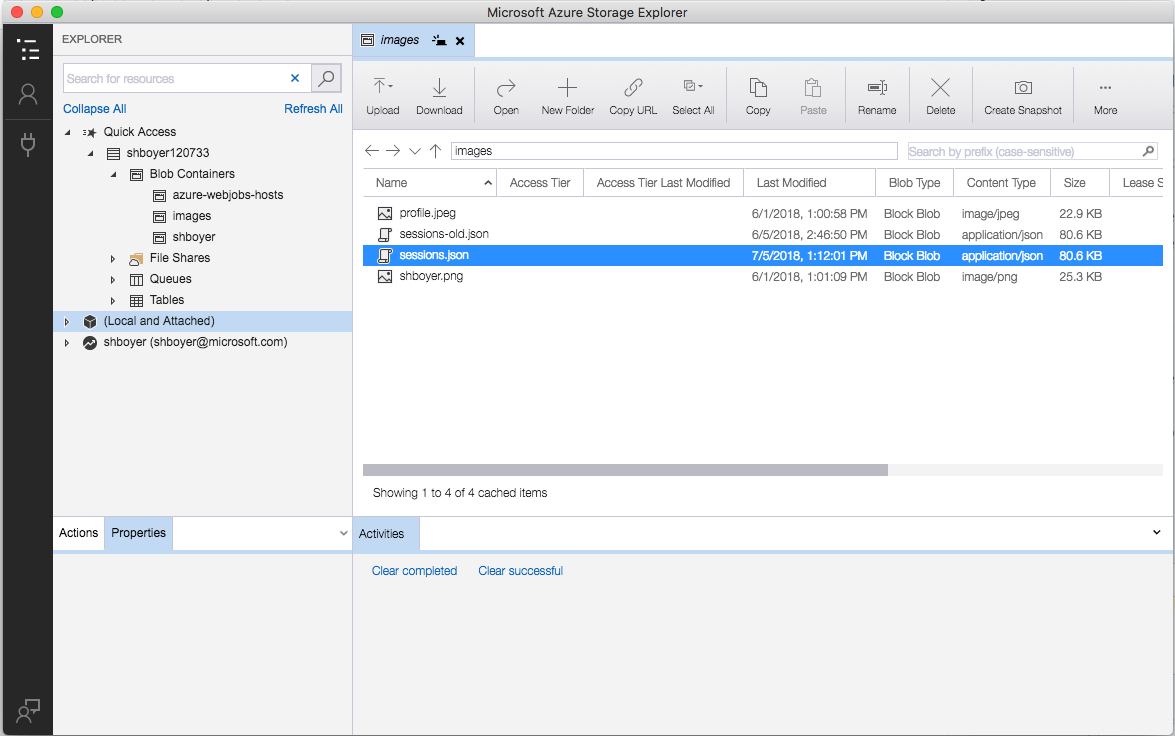Sort by Blob Type column header
This screenshot has width=1175, height=736.
914,183
